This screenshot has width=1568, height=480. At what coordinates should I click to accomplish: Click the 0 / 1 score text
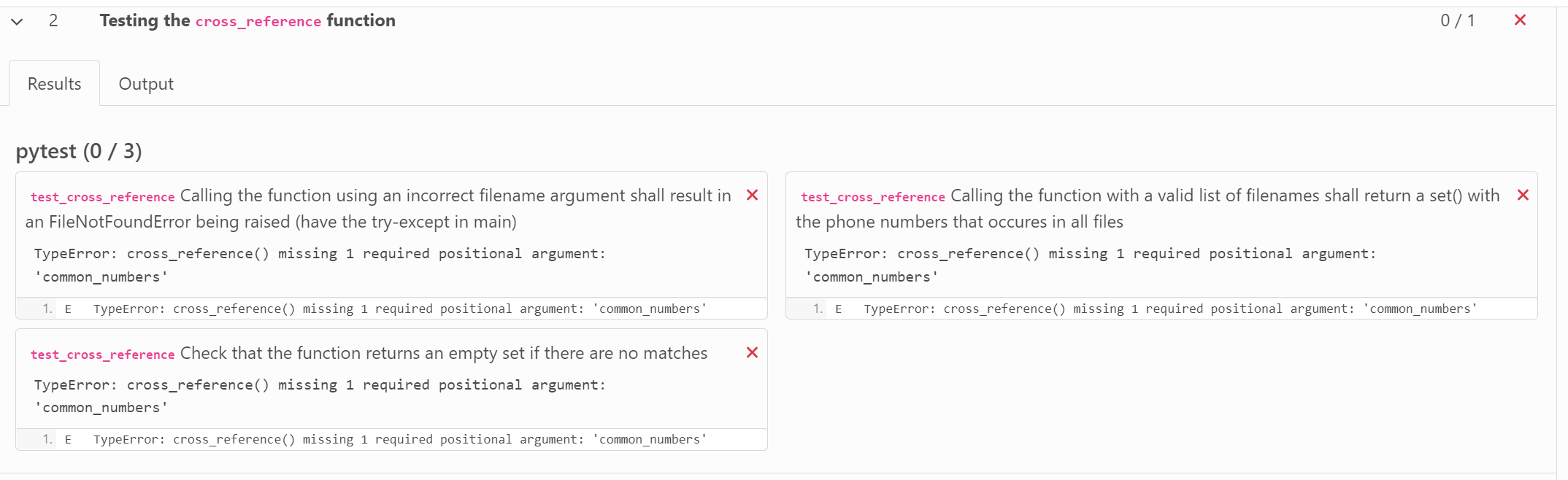pos(1457,20)
